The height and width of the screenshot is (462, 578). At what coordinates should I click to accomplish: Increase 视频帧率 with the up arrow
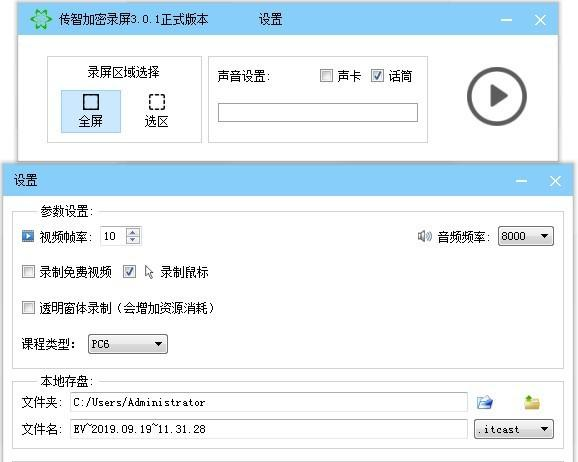tap(133, 232)
